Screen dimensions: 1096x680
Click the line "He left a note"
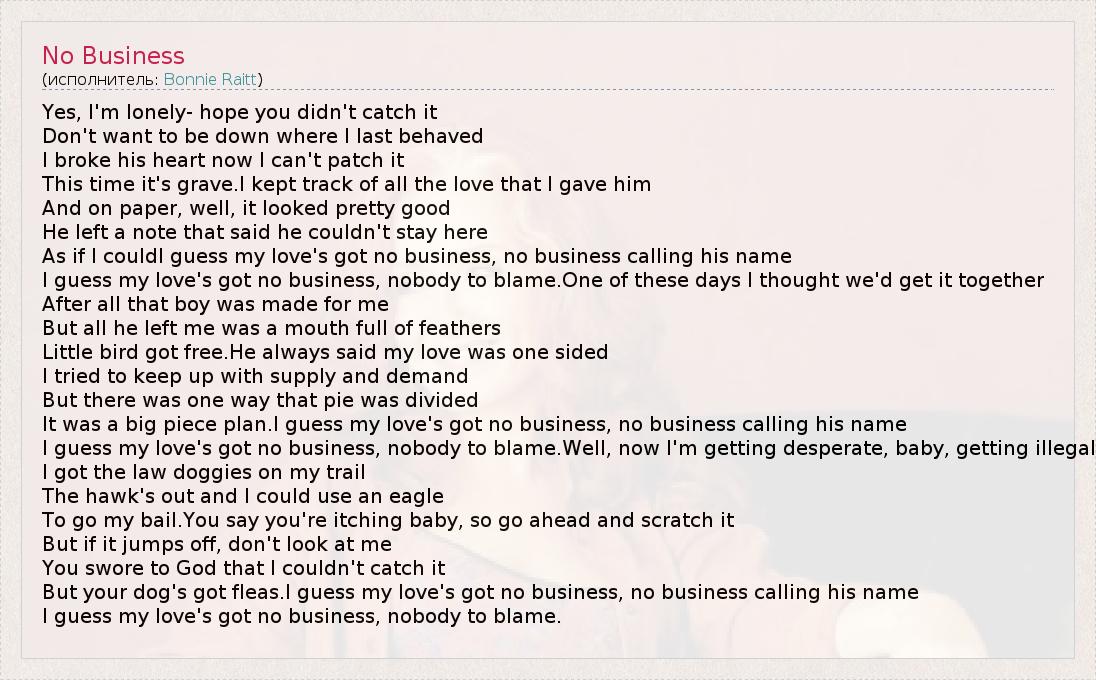coord(265,232)
